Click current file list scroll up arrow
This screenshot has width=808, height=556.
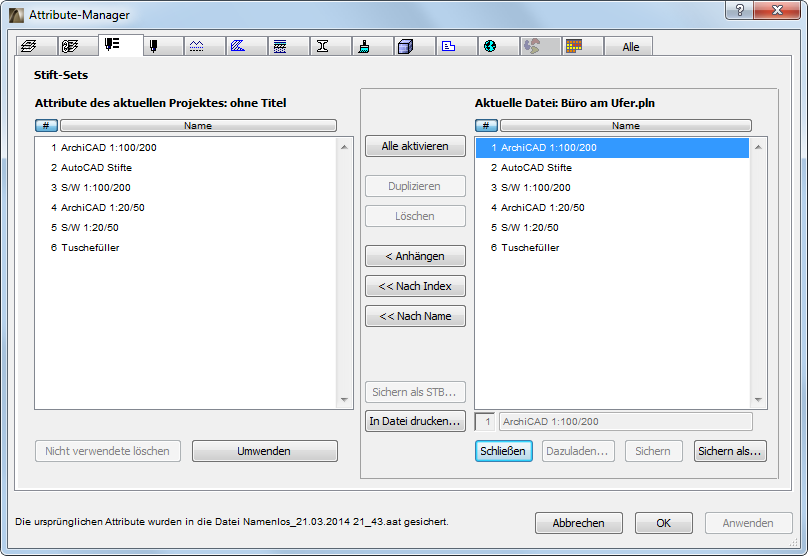[758, 147]
